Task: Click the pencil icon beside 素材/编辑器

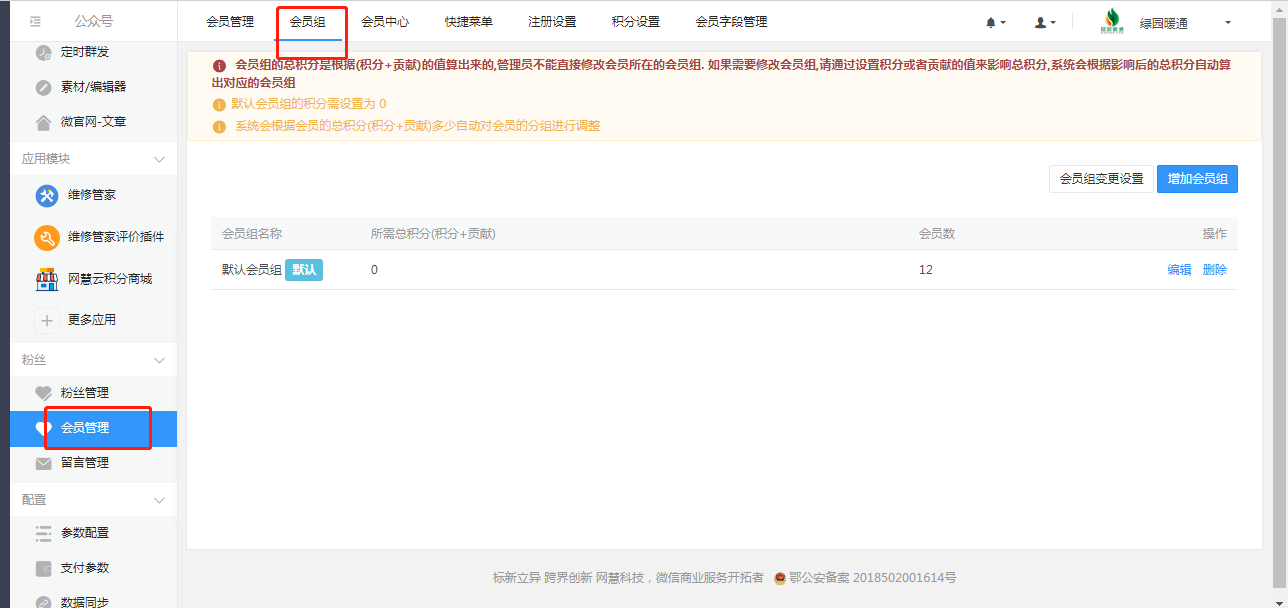Action: (x=43, y=87)
